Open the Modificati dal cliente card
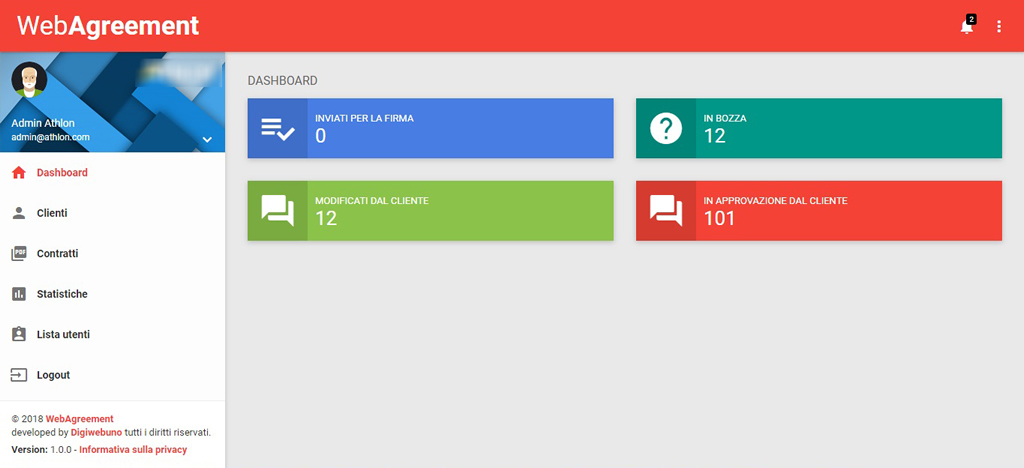 430,211
